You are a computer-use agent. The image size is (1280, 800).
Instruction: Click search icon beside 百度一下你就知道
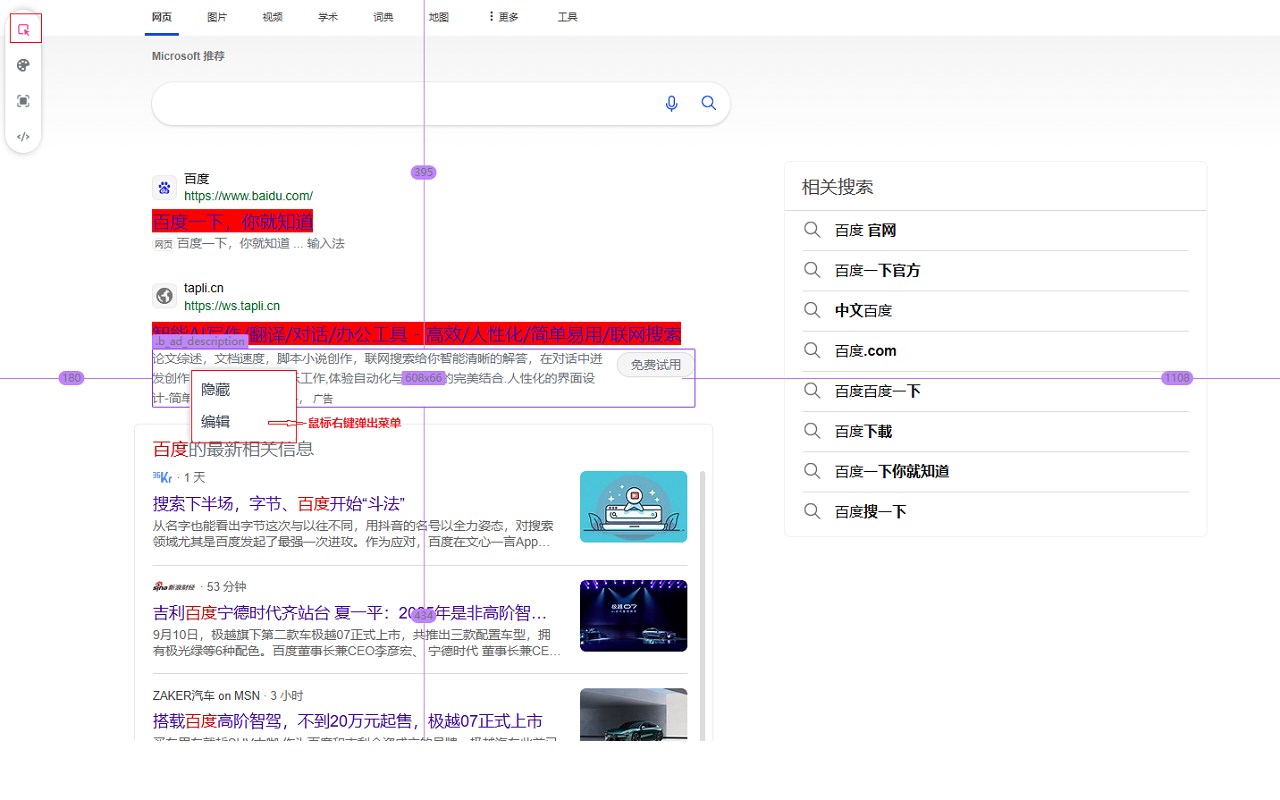[x=812, y=471]
